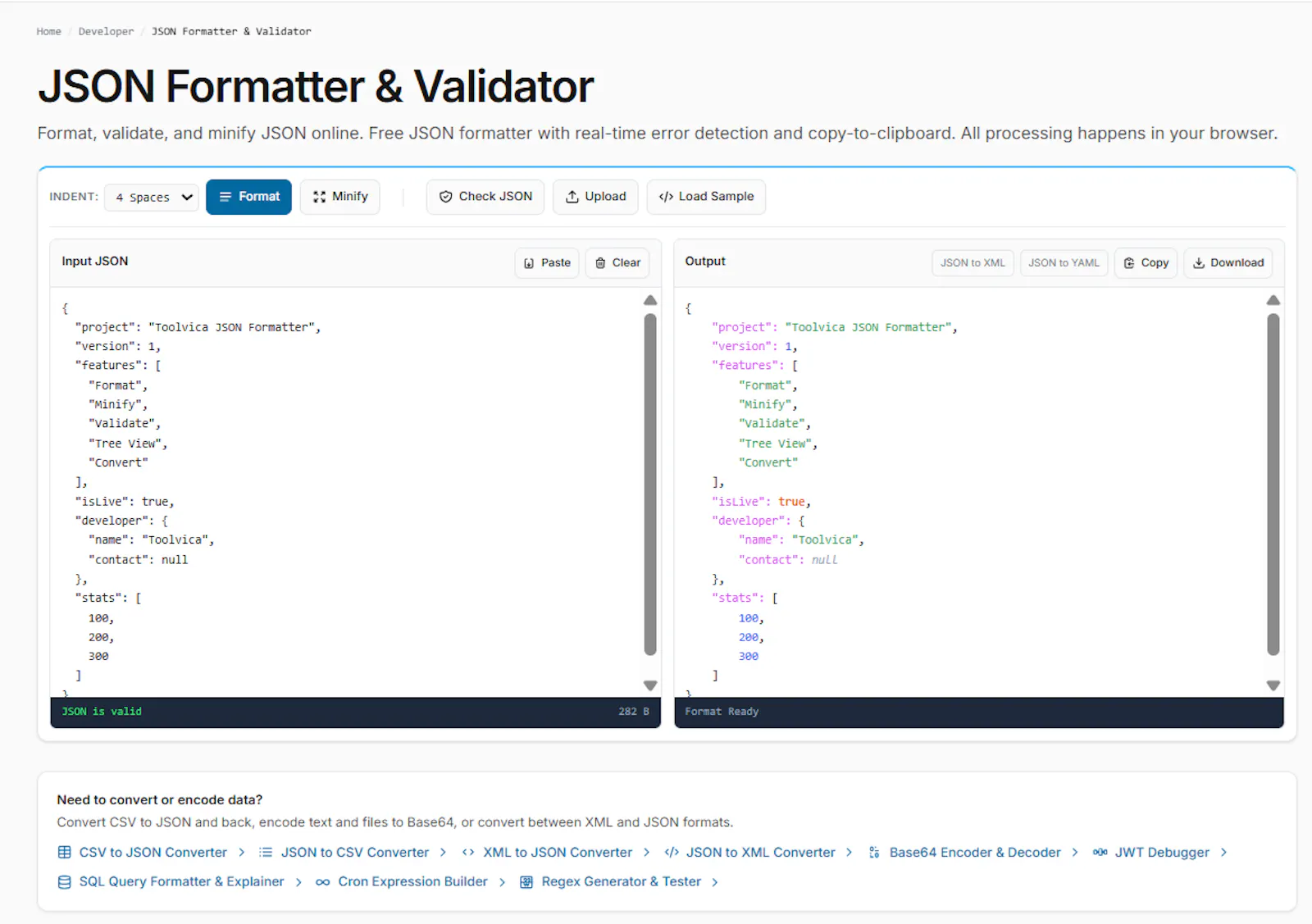Open the JWT Debugger link
1312x924 pixels.
coord(1162,853)
